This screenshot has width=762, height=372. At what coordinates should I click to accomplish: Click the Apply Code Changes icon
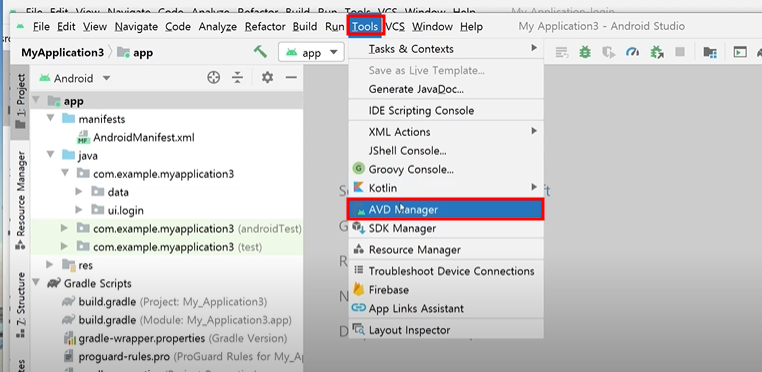[562, 52]
